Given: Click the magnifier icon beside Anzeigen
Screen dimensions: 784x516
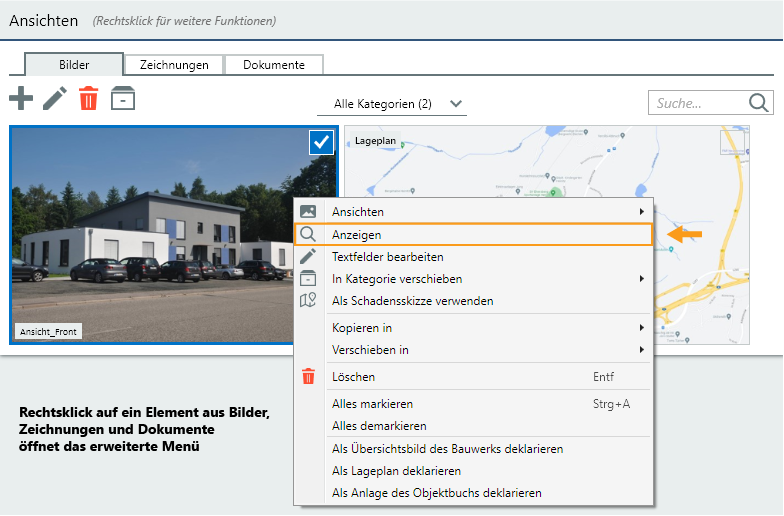Looking at the screenshot, I should coord(308,235).
